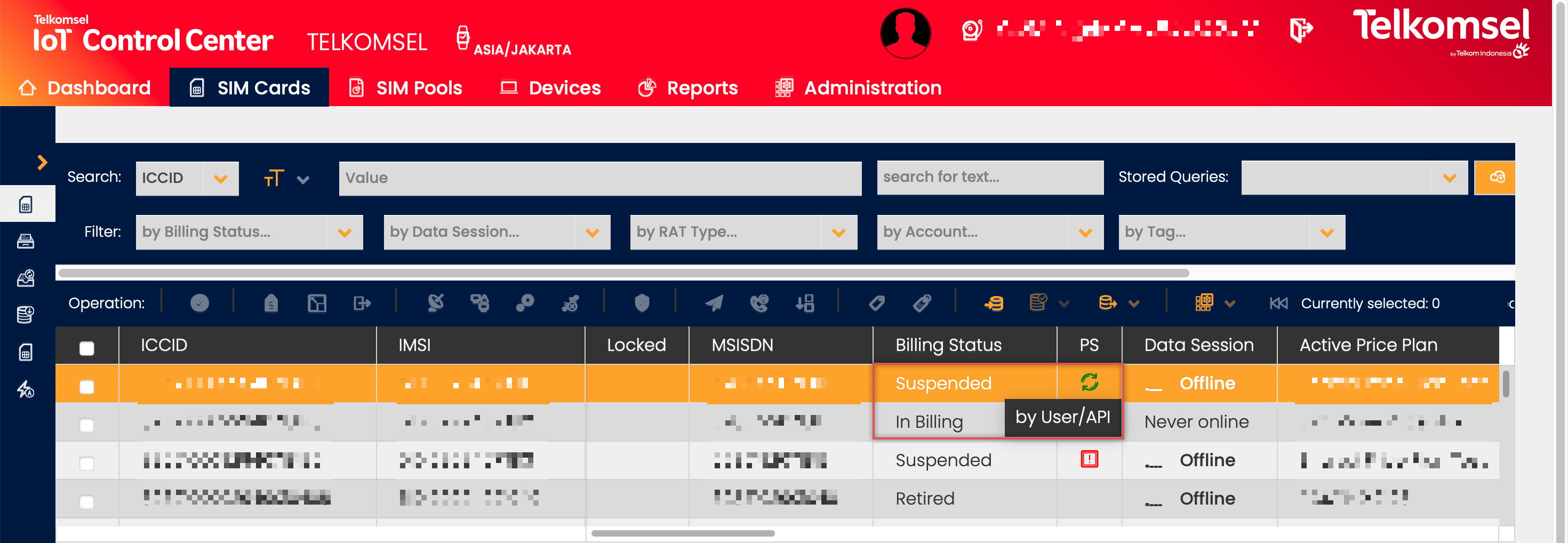Click the Value search input field
Viewport: 1568px width, 543px height.
[x=599, y=178]
